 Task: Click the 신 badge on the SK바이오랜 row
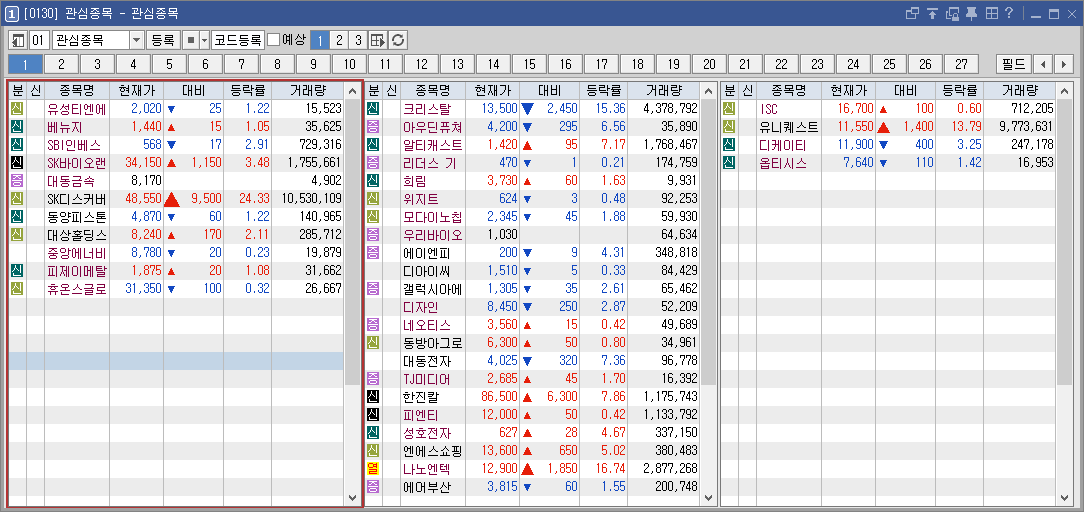point(17,163)
